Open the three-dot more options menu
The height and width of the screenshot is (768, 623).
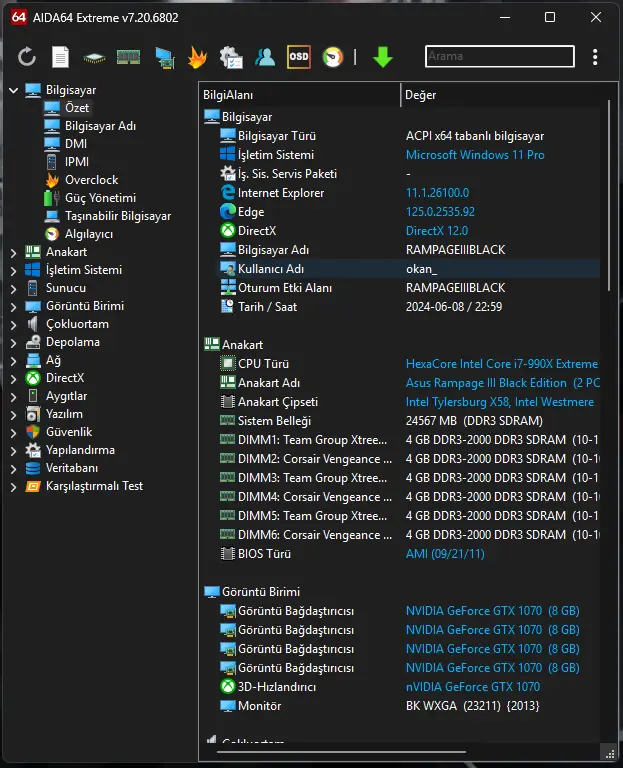595,57
